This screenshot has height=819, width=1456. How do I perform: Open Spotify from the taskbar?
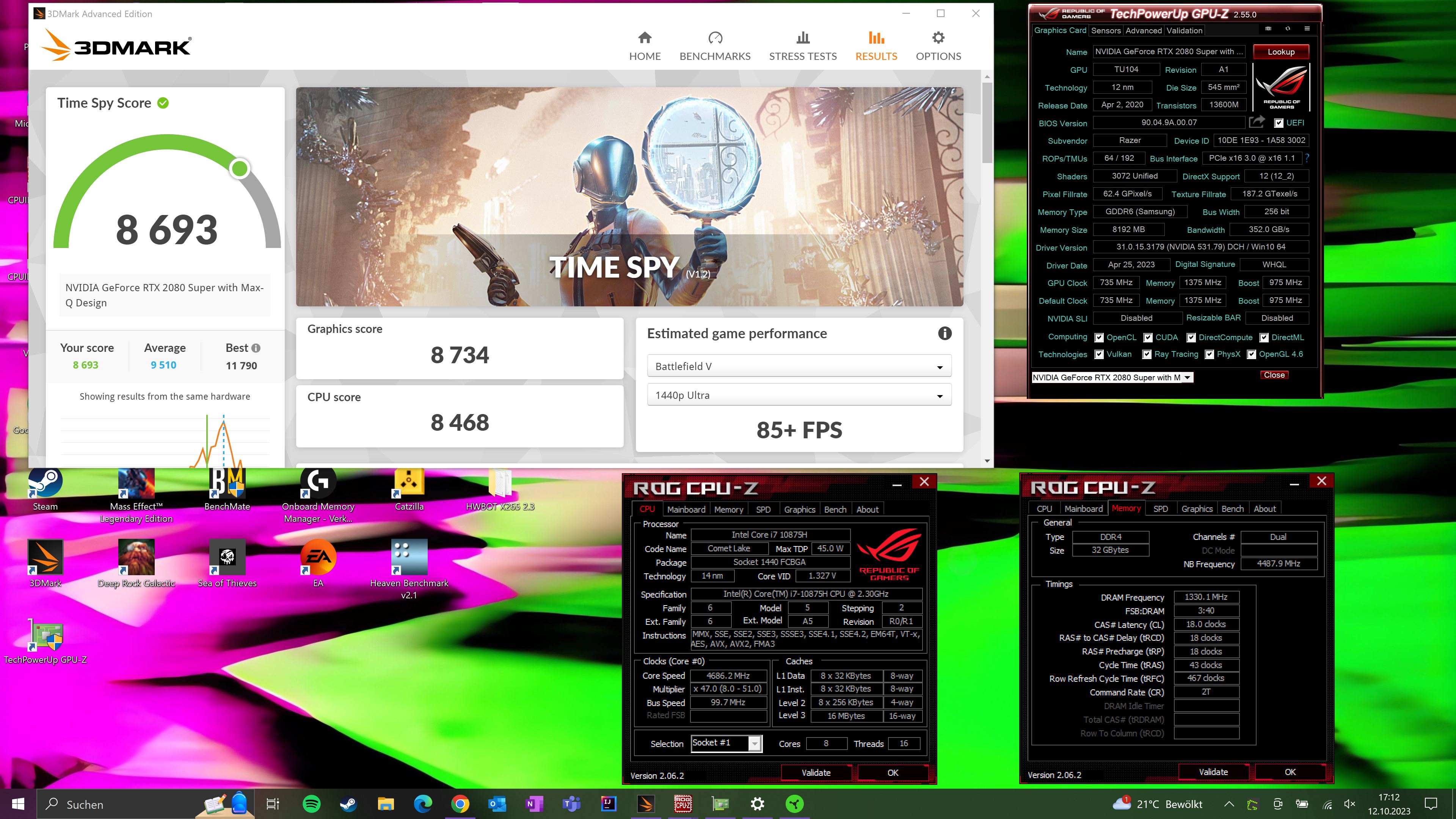coord(311,804)
